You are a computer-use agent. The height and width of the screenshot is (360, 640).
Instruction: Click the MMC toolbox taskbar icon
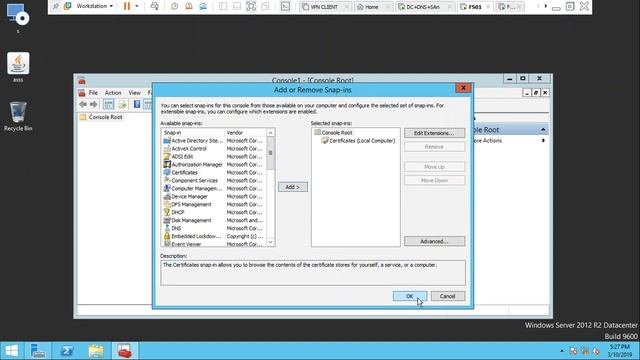click(124, 351)
